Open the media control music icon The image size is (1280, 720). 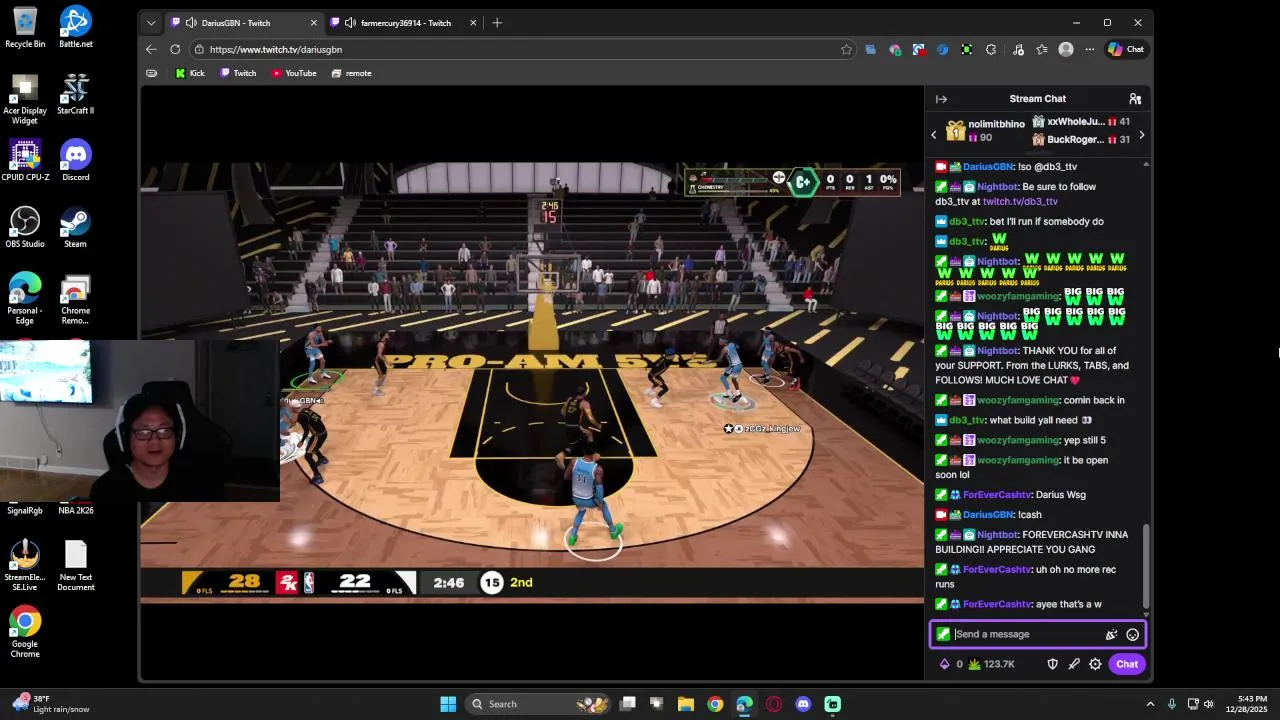coord(1018,49)
